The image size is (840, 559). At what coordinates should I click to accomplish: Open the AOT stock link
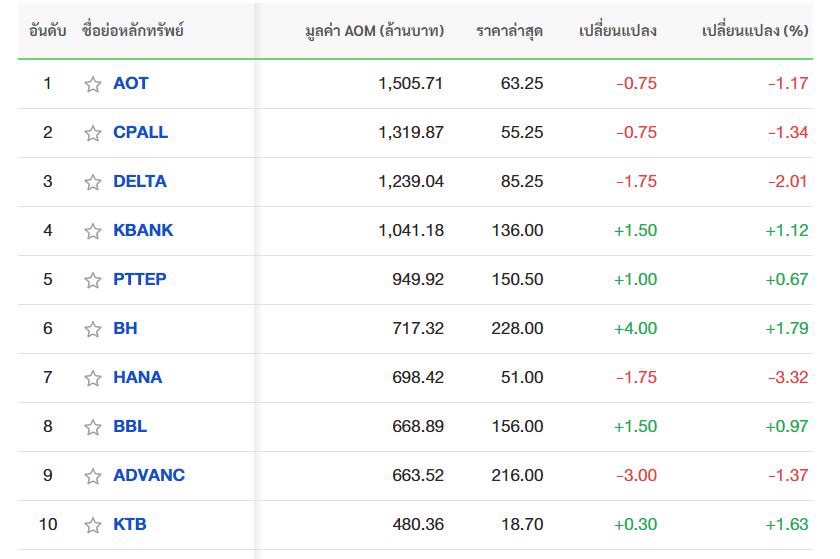(131, 83)
